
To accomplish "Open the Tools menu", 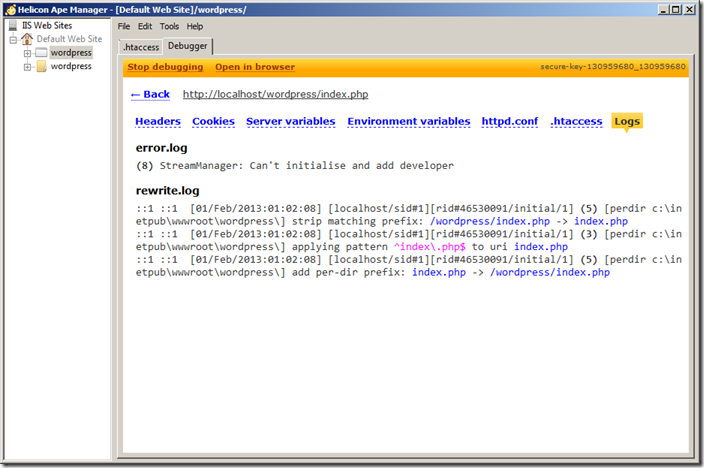I will [x=169, y=26].
